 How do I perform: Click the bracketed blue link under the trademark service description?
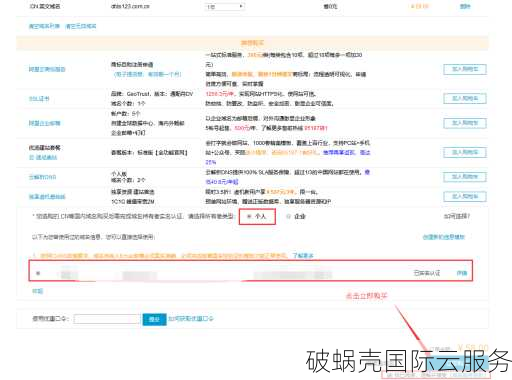coord(148,74)
